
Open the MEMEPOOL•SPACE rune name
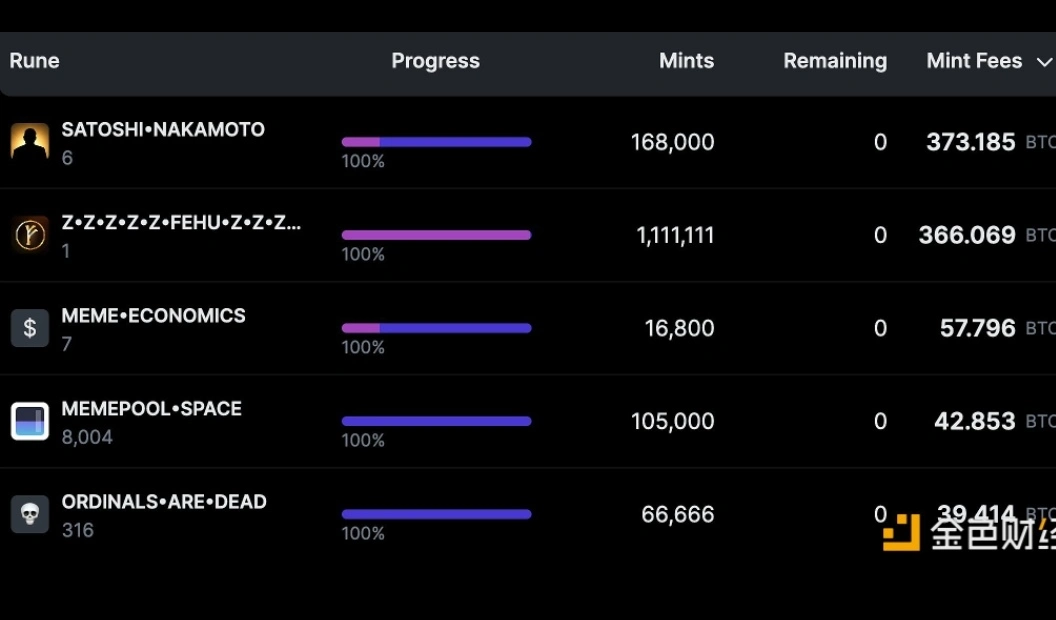click(x=152, y=408)
